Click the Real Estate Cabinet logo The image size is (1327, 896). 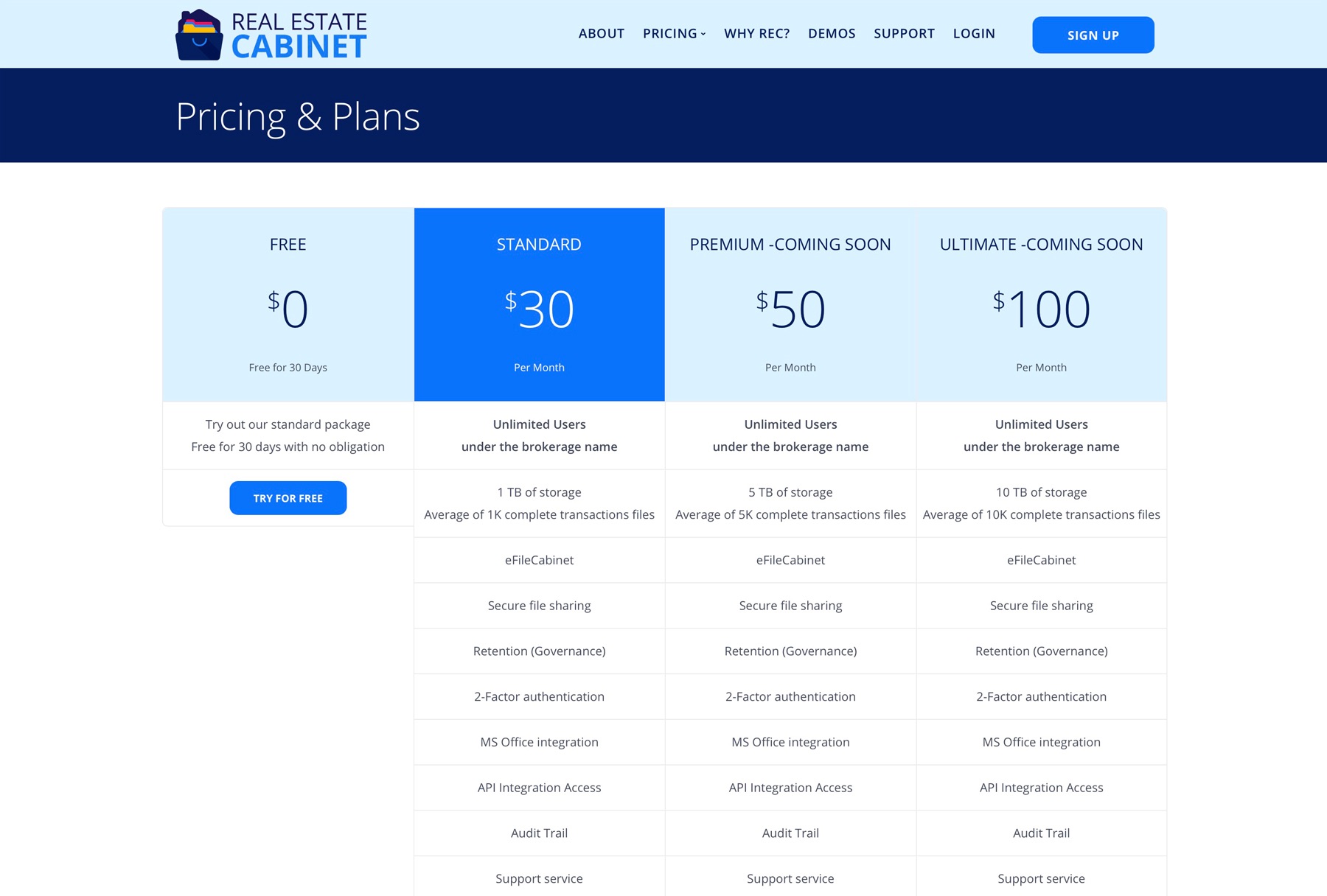point(270,33)
